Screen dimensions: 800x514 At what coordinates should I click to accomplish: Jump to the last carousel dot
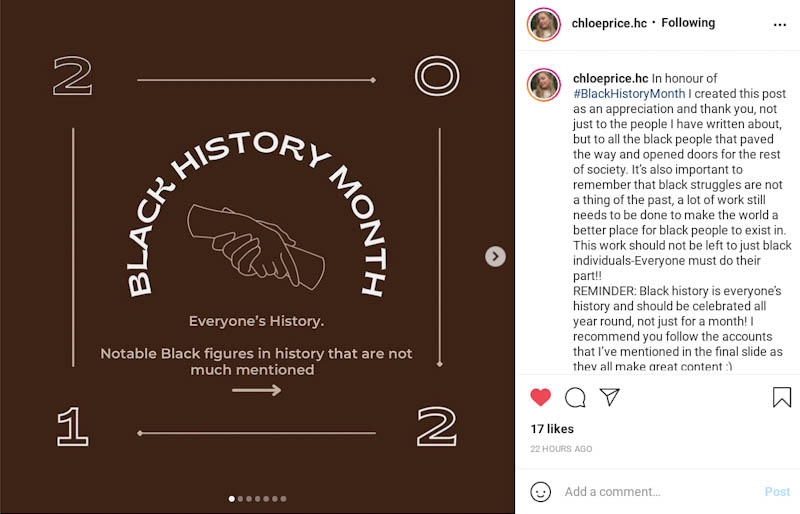[x=283, y=498]
